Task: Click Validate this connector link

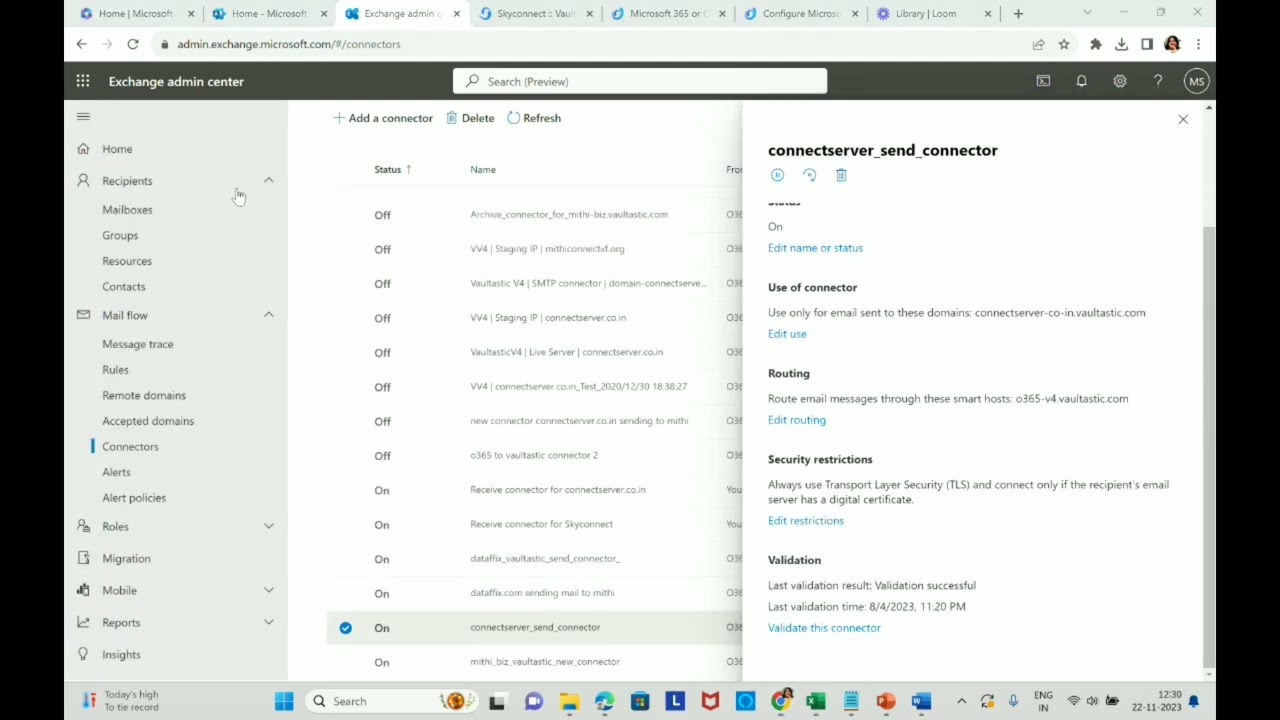Action: click(x=824, y=628)
